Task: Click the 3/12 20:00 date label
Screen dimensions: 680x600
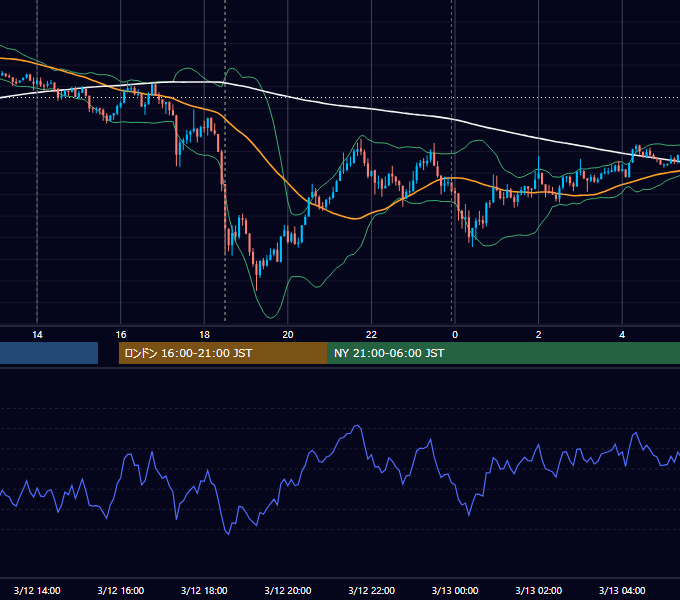Action: click(288, 590)
